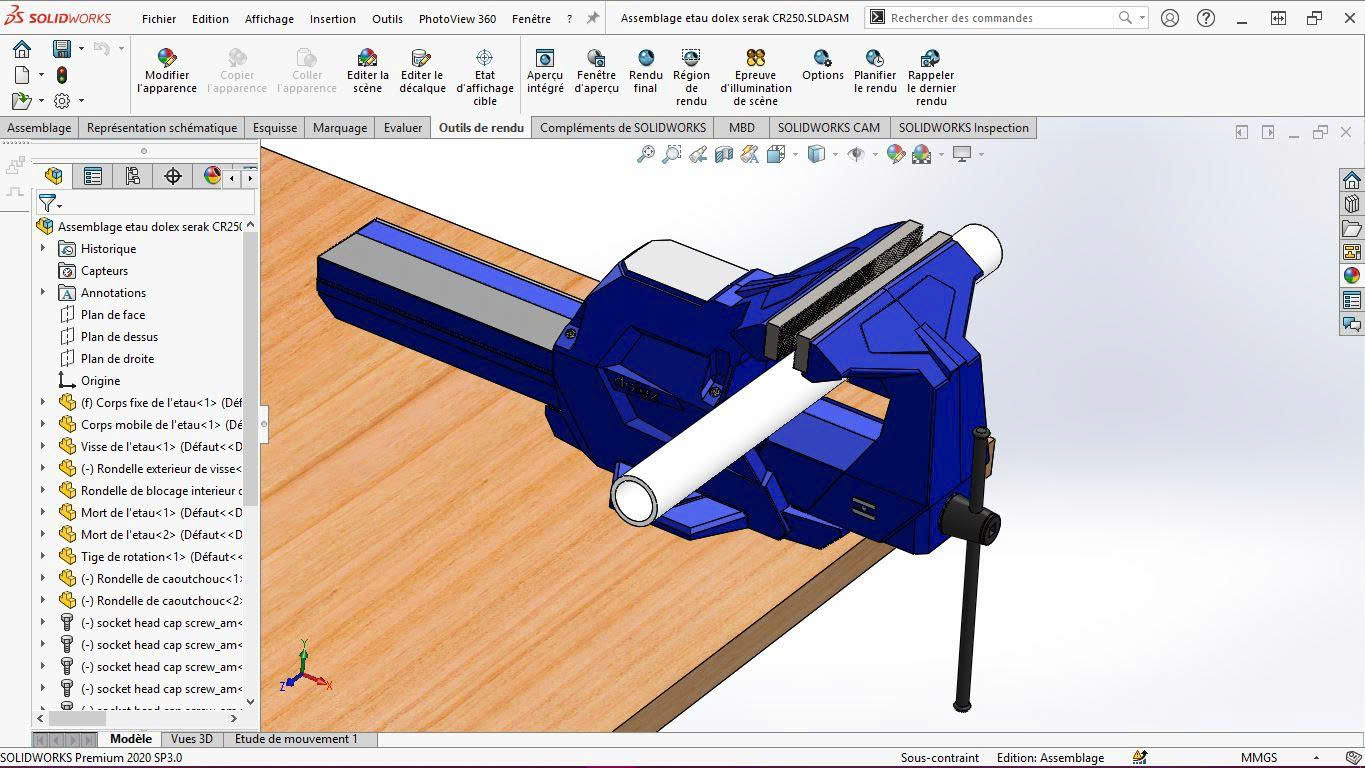1365x768 pixels.
Task: Expand the Annotations folder
Action: 43,293
